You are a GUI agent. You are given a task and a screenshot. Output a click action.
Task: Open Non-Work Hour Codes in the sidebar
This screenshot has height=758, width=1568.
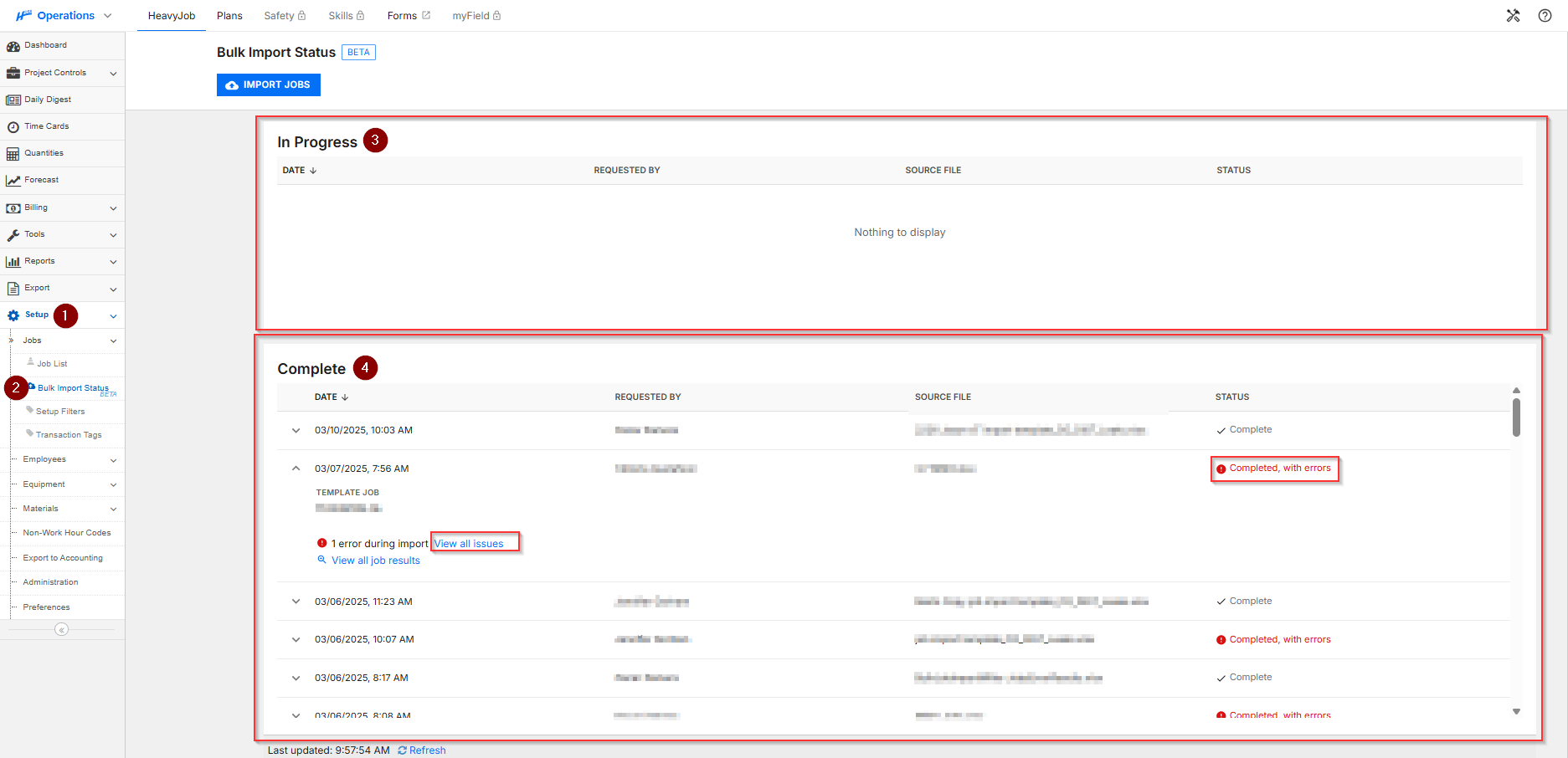tap(67, 533)
